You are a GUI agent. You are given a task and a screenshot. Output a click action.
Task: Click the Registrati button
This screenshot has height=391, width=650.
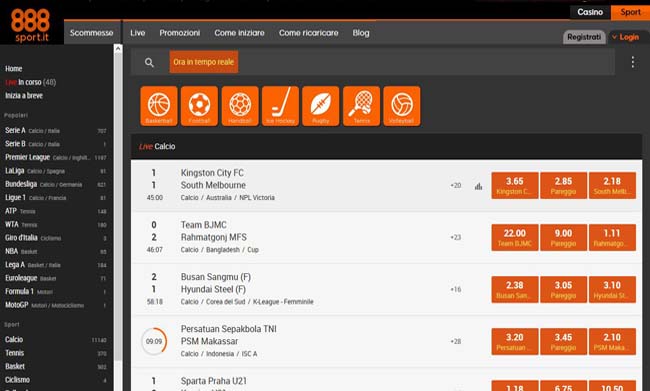click(584, 37)
